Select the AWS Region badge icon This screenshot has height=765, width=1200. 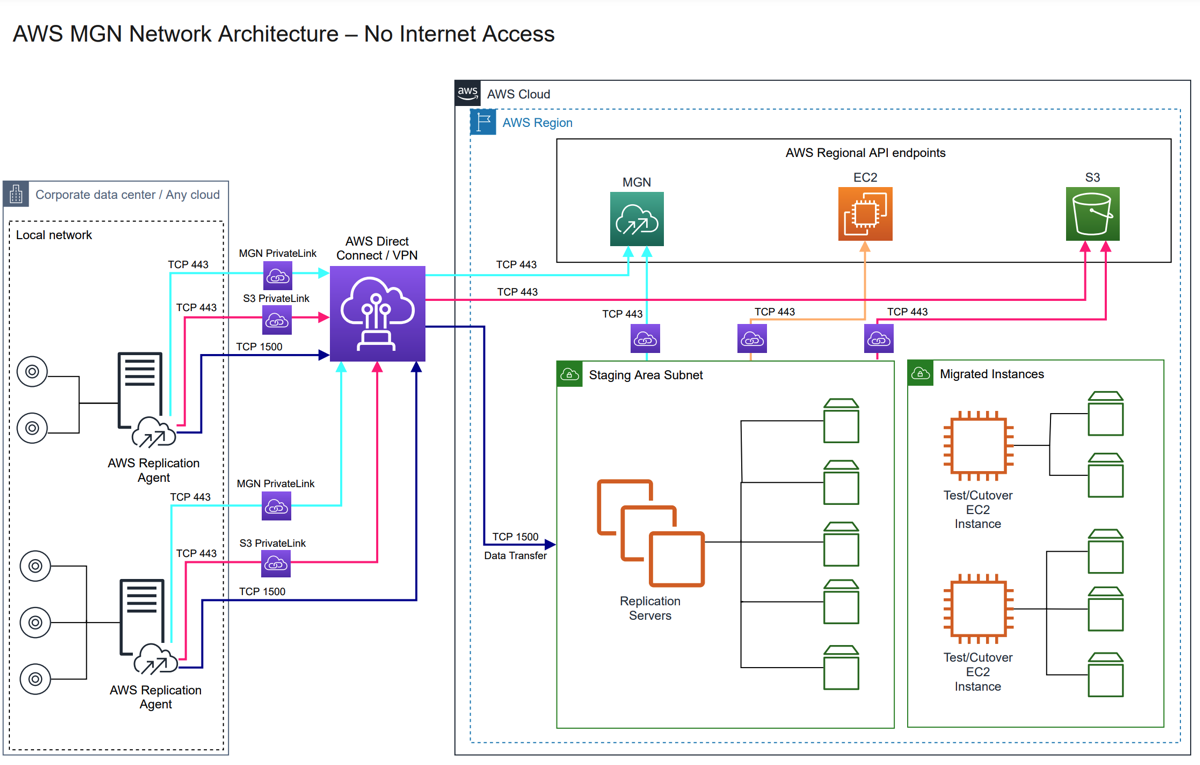[x=482, y=120]
